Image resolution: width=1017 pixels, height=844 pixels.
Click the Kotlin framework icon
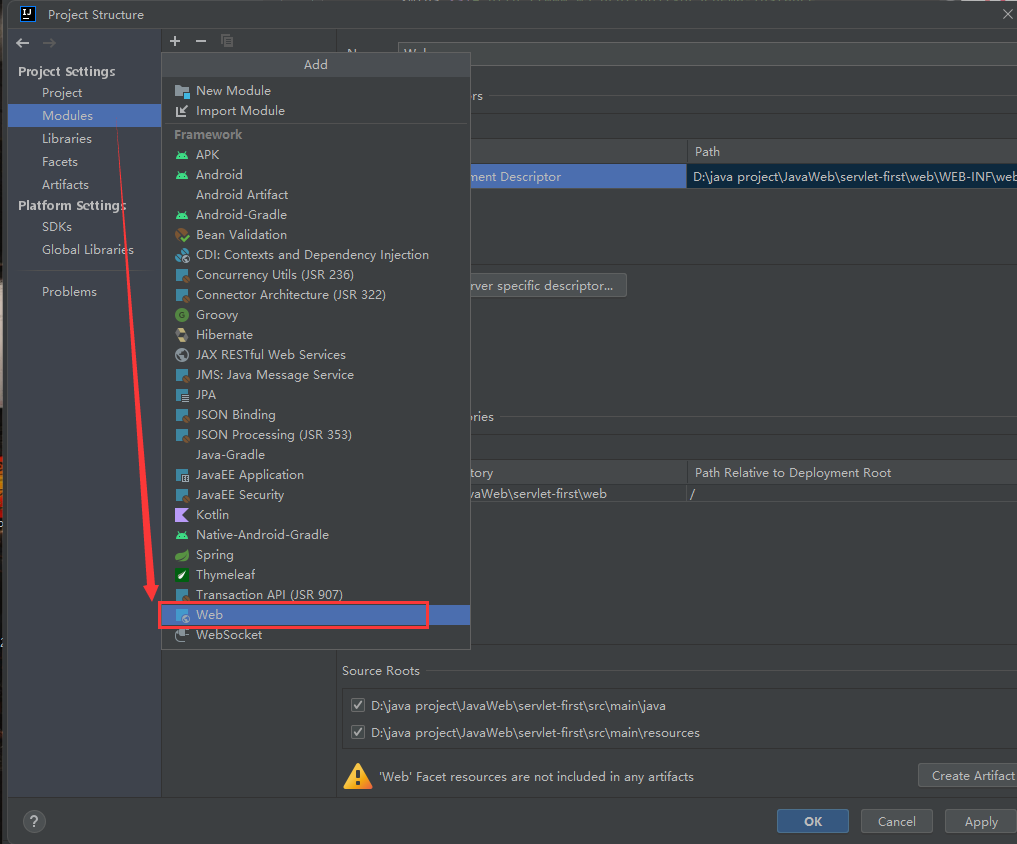click(182, 515)
